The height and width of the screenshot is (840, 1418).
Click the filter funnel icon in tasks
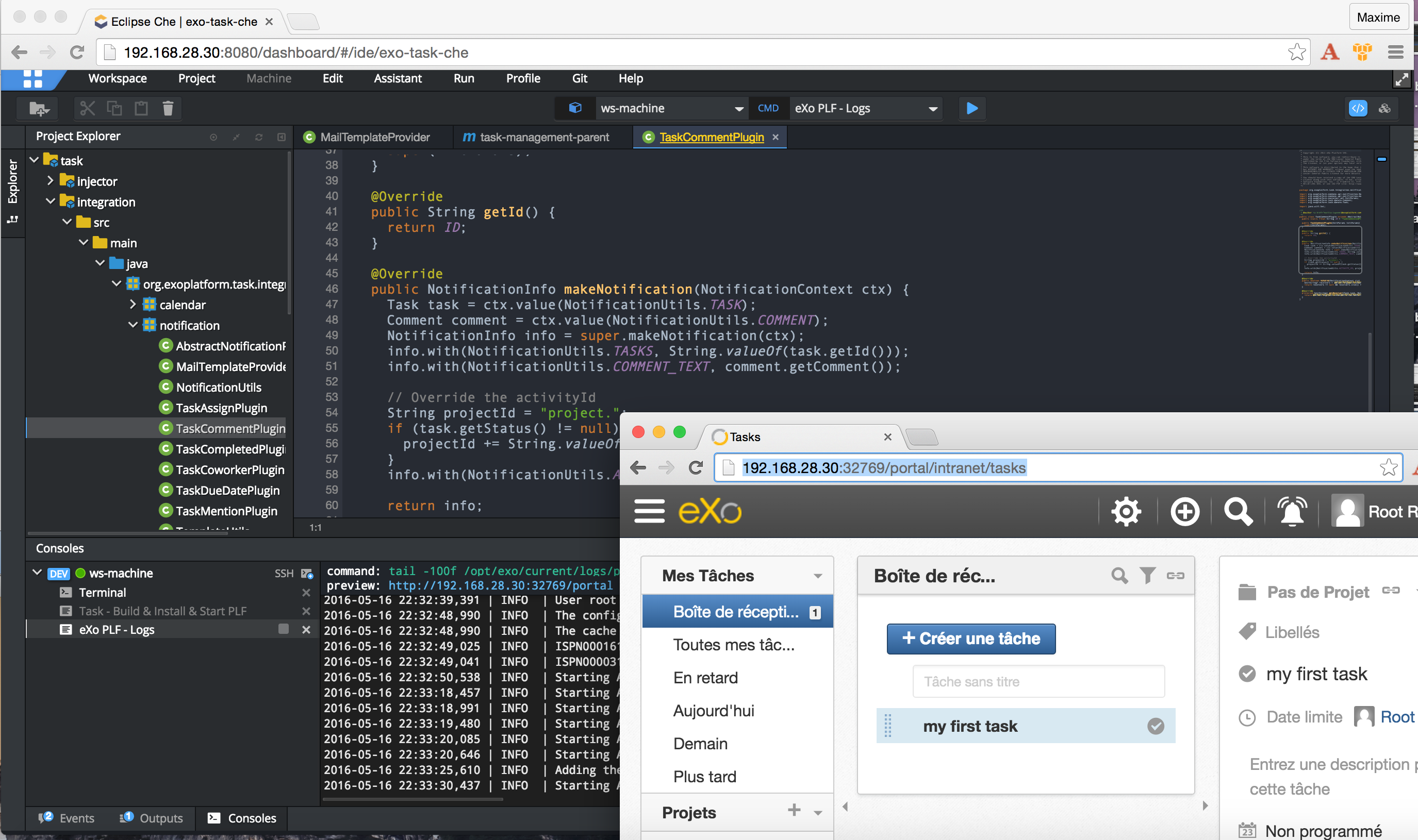click(1147, 575)
